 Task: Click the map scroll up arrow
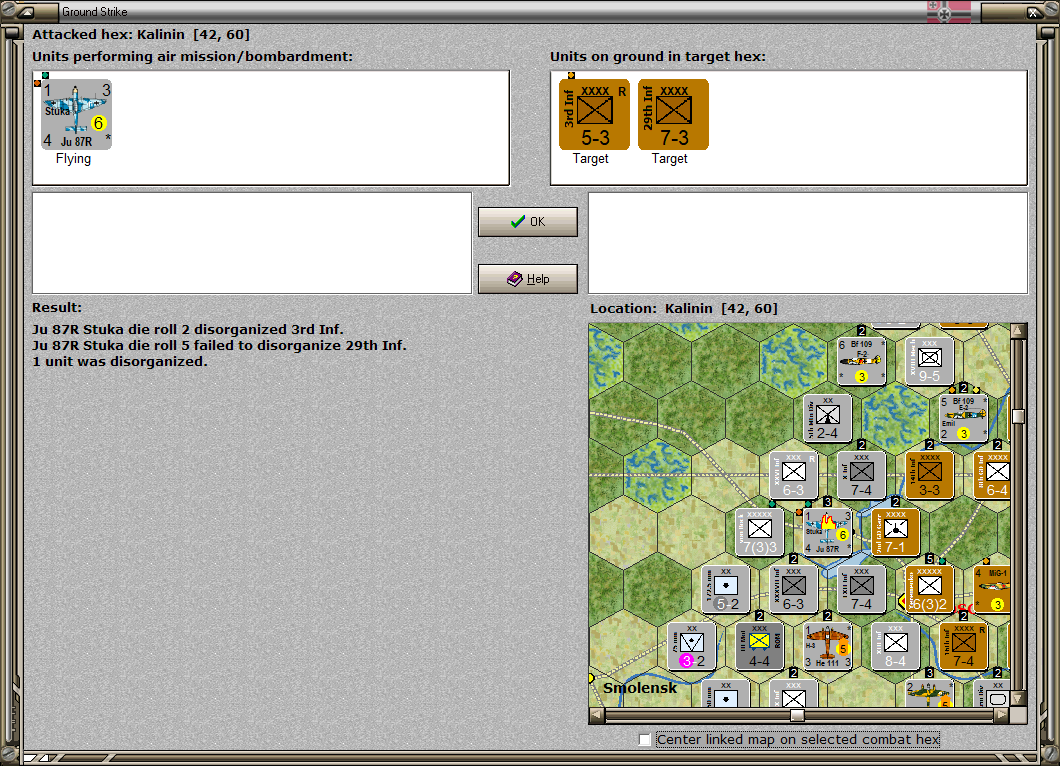tap(1018, 331)
